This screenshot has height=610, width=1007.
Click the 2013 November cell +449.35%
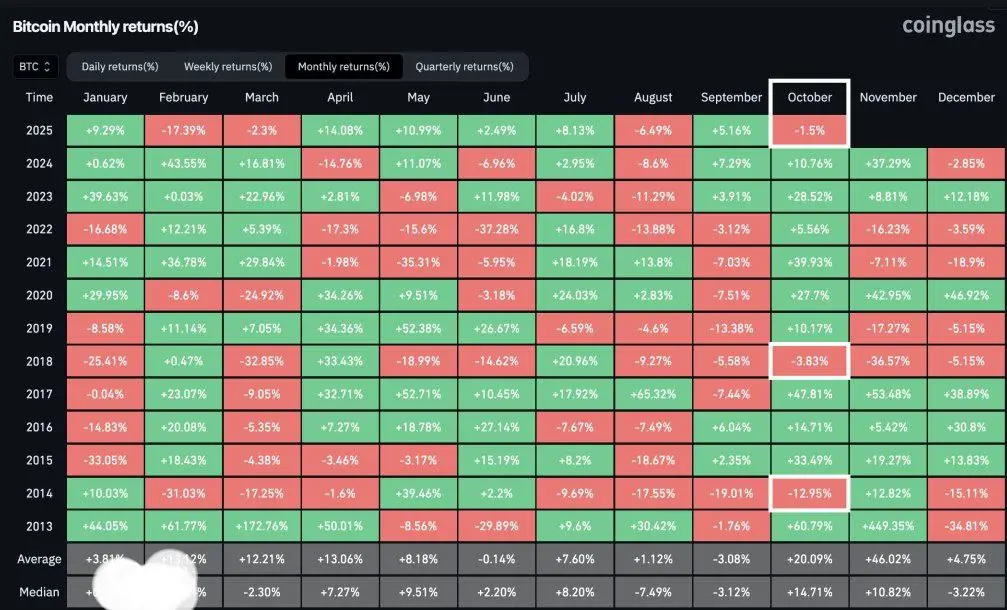pos(888,527)
